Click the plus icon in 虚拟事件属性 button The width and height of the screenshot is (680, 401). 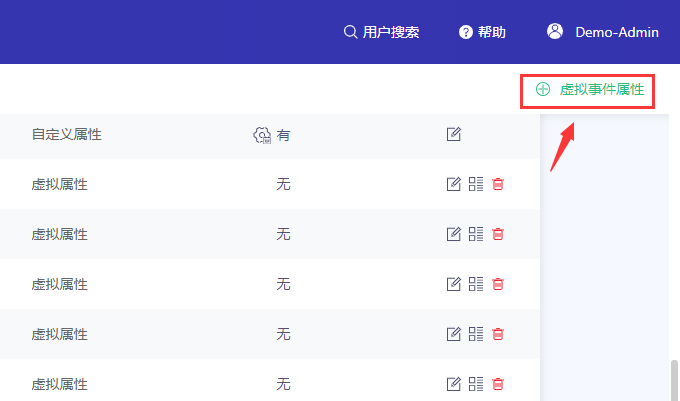543,89
